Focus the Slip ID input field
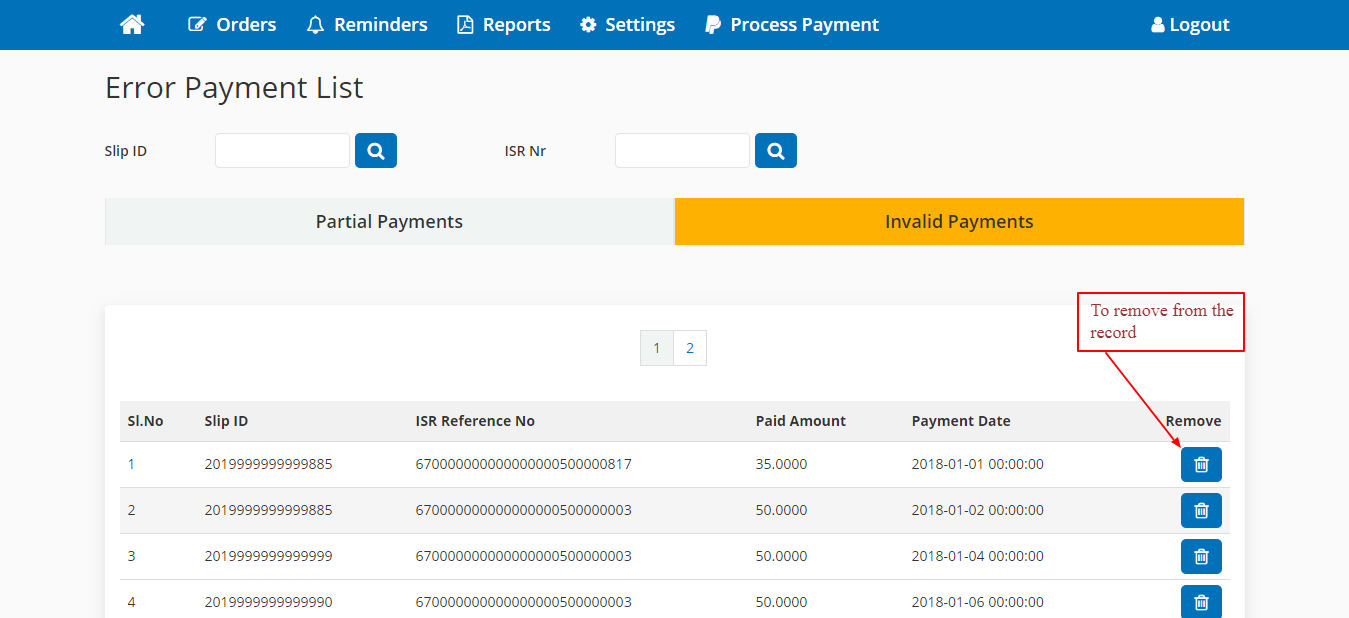 (x=282, y=151)
